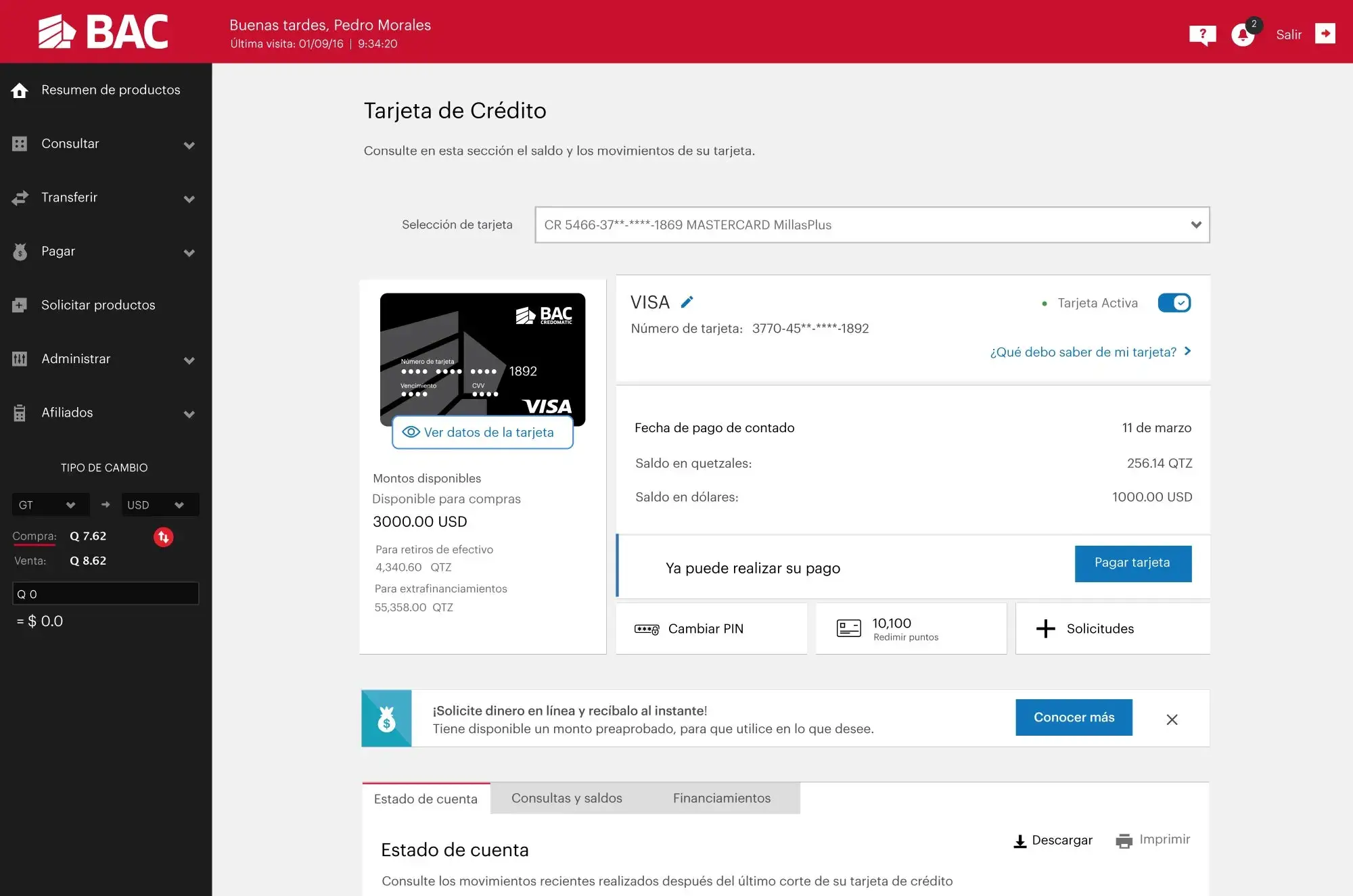This screenshot has height=896, width=1353.
Task: Open the GT country dropdown
Action: coord(50,505)
